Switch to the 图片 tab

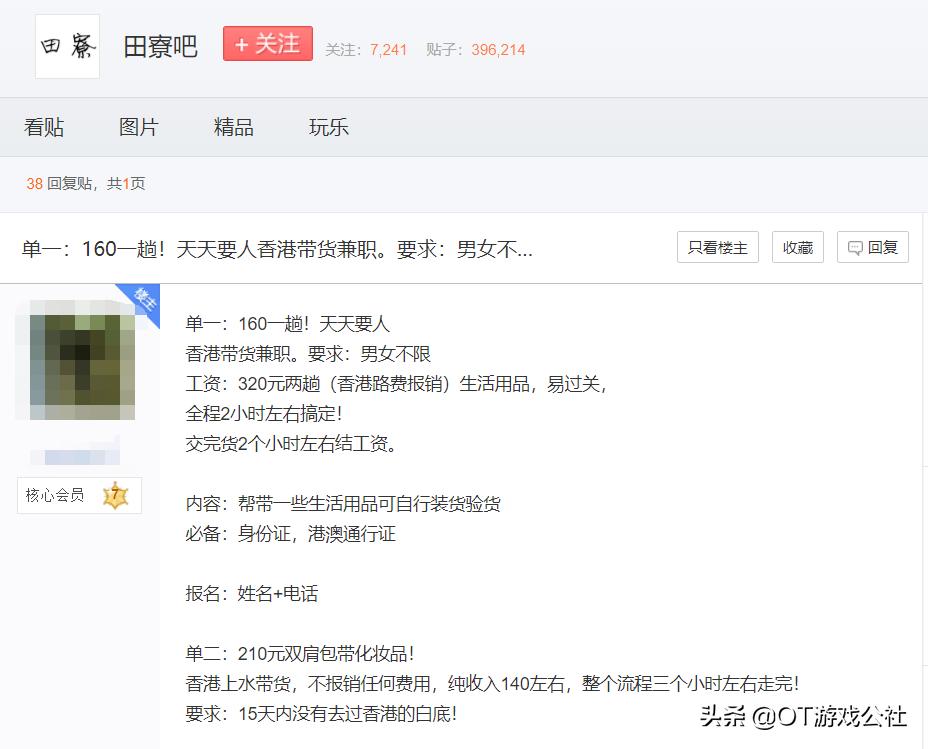point(138,126)
